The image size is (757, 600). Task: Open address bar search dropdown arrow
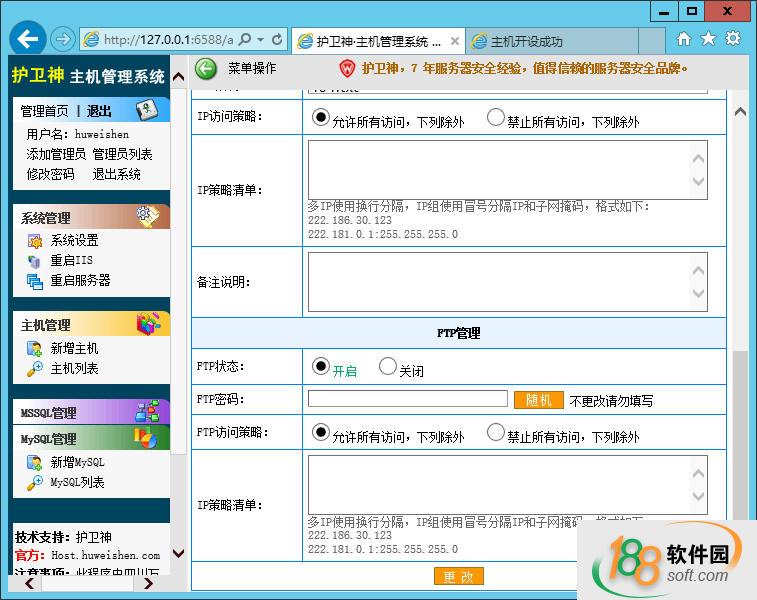[x=262, y=40]
